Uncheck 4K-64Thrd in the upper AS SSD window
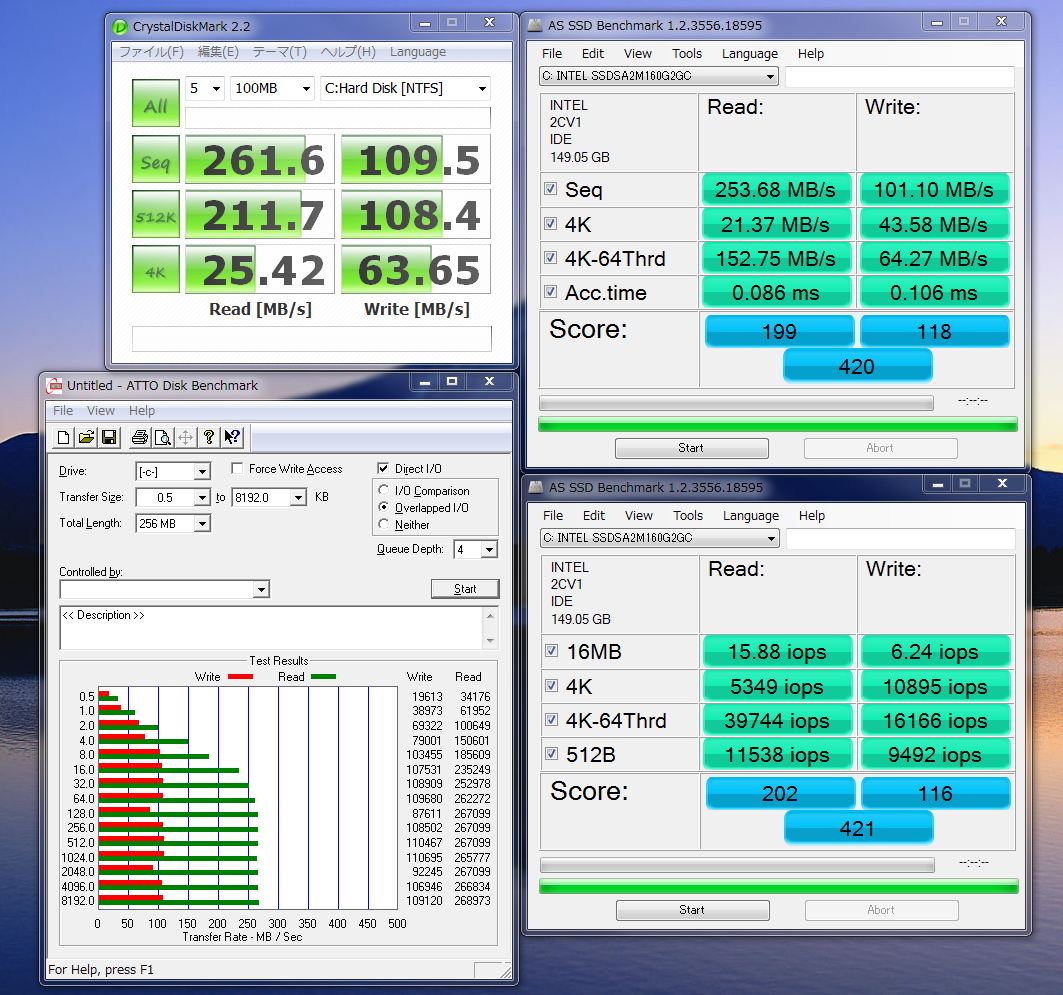This screenshot has height=995, width=1063. (x=550, y=258)
